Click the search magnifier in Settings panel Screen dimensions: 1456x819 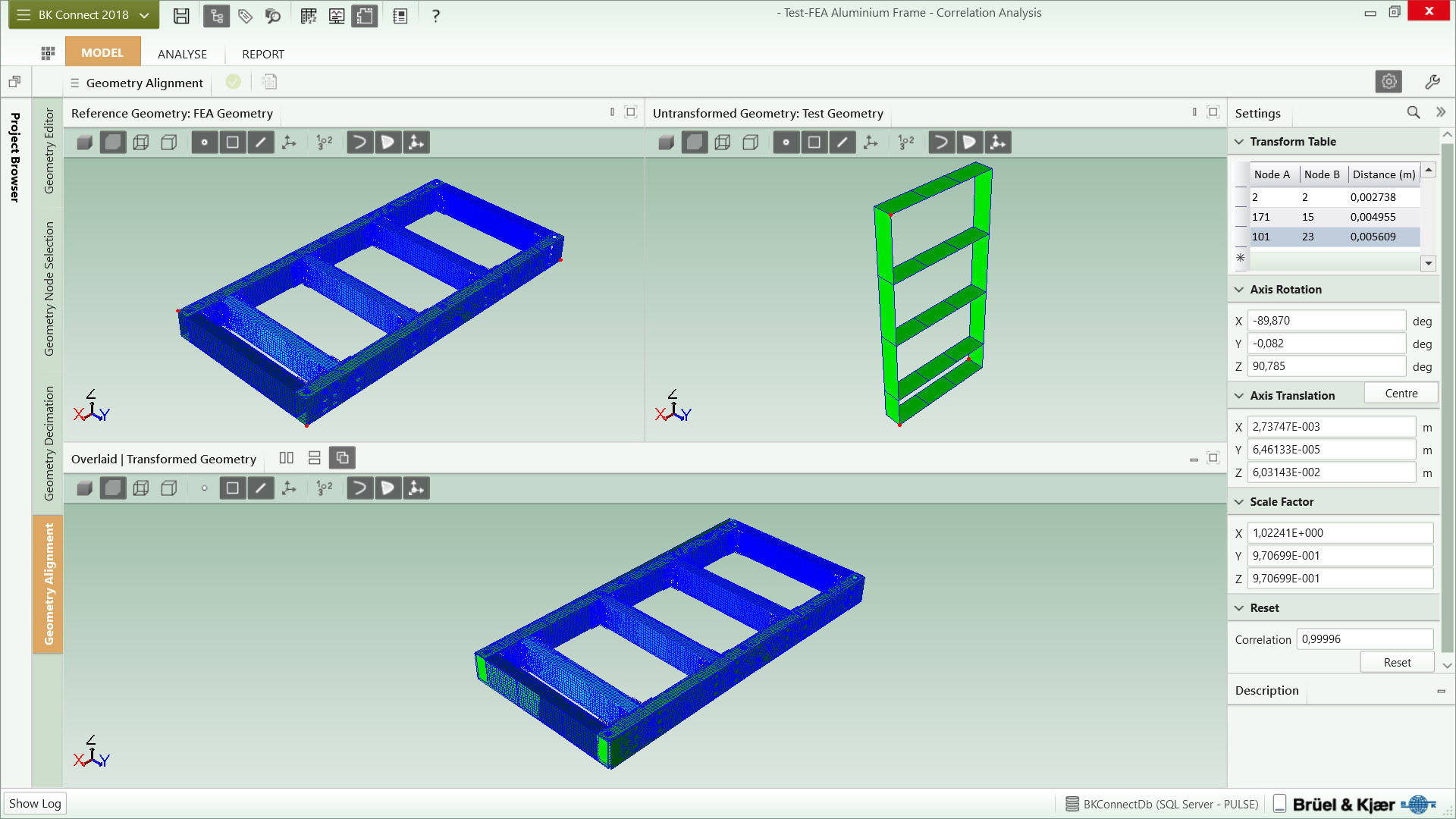(x=1414, y=112)
